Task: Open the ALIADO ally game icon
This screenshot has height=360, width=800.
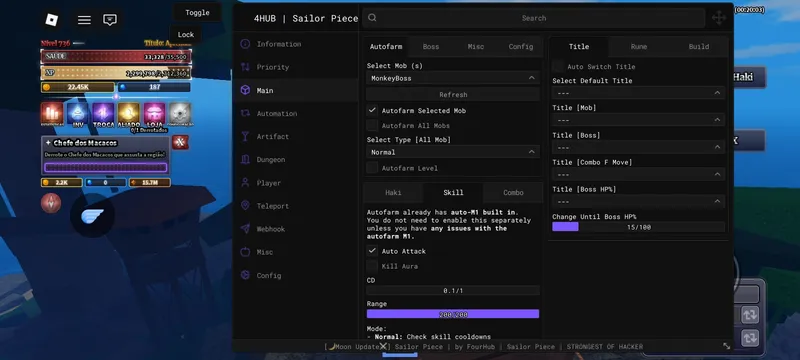Action: (129, 114)
